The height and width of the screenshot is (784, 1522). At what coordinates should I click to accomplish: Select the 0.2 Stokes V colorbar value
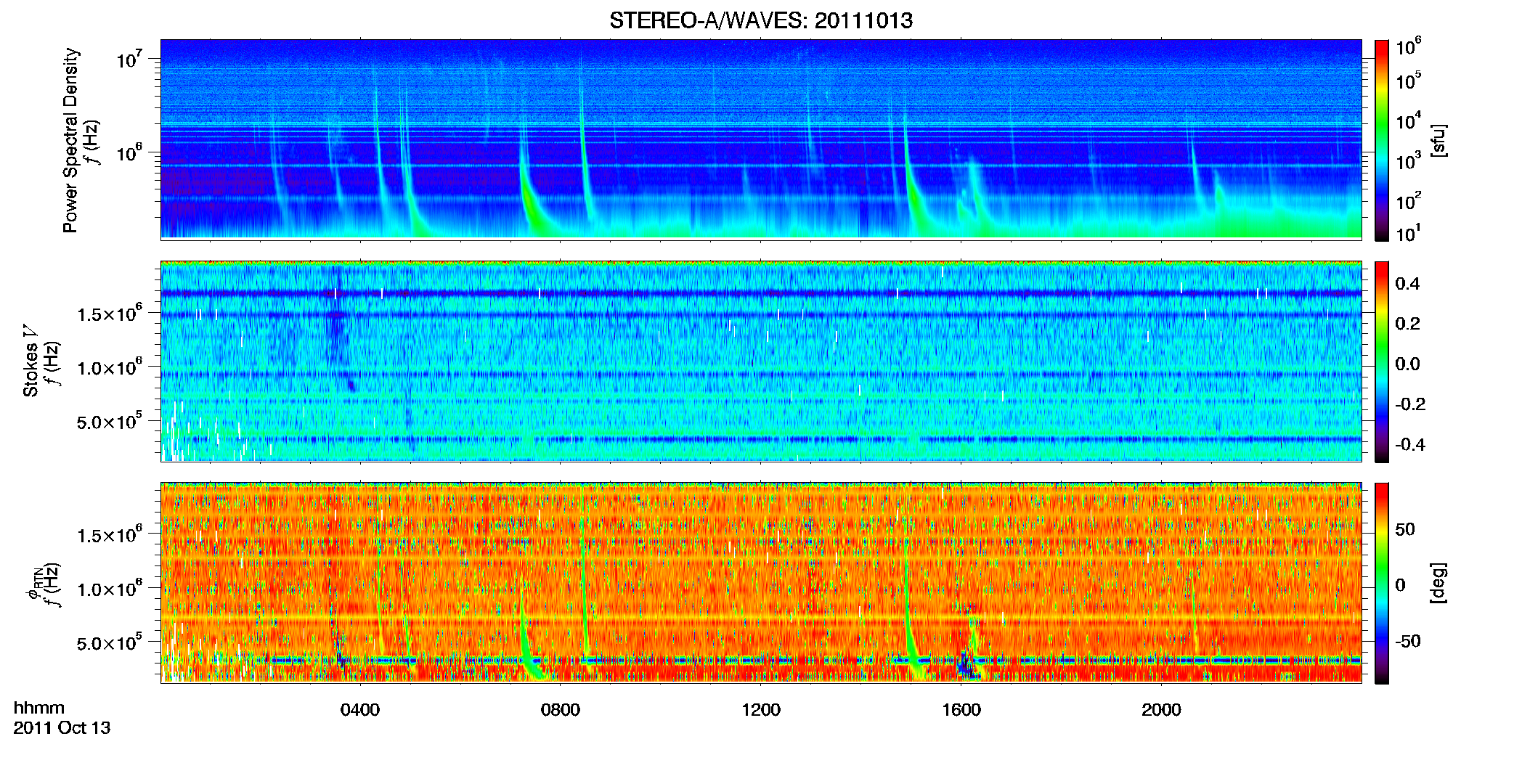coord(1407,324)
